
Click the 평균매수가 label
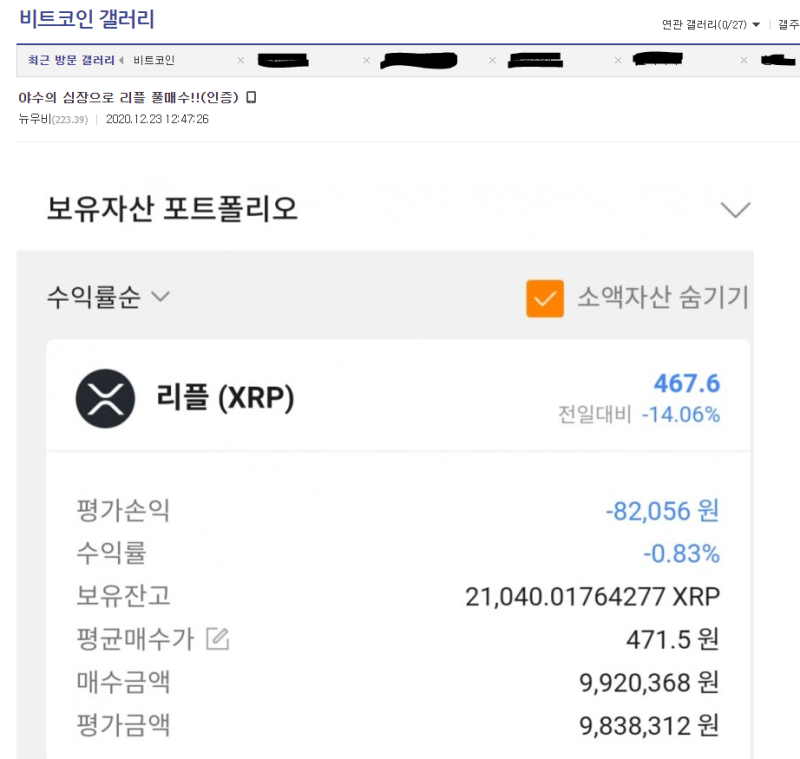click(x=135, y=639)
